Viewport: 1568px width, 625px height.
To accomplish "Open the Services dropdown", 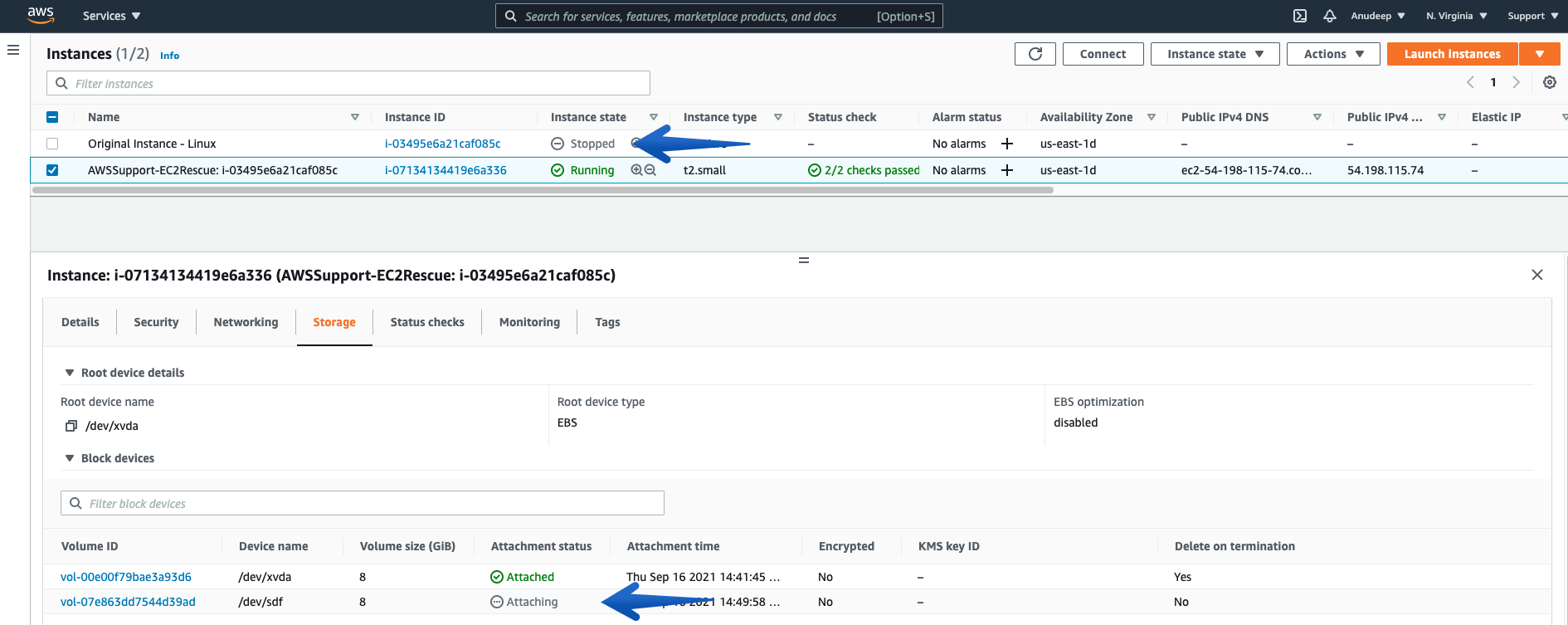I will tap(112, 16).
